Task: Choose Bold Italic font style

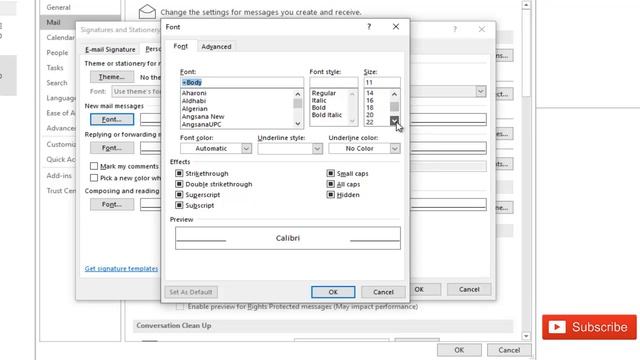Action: point(327,115)
